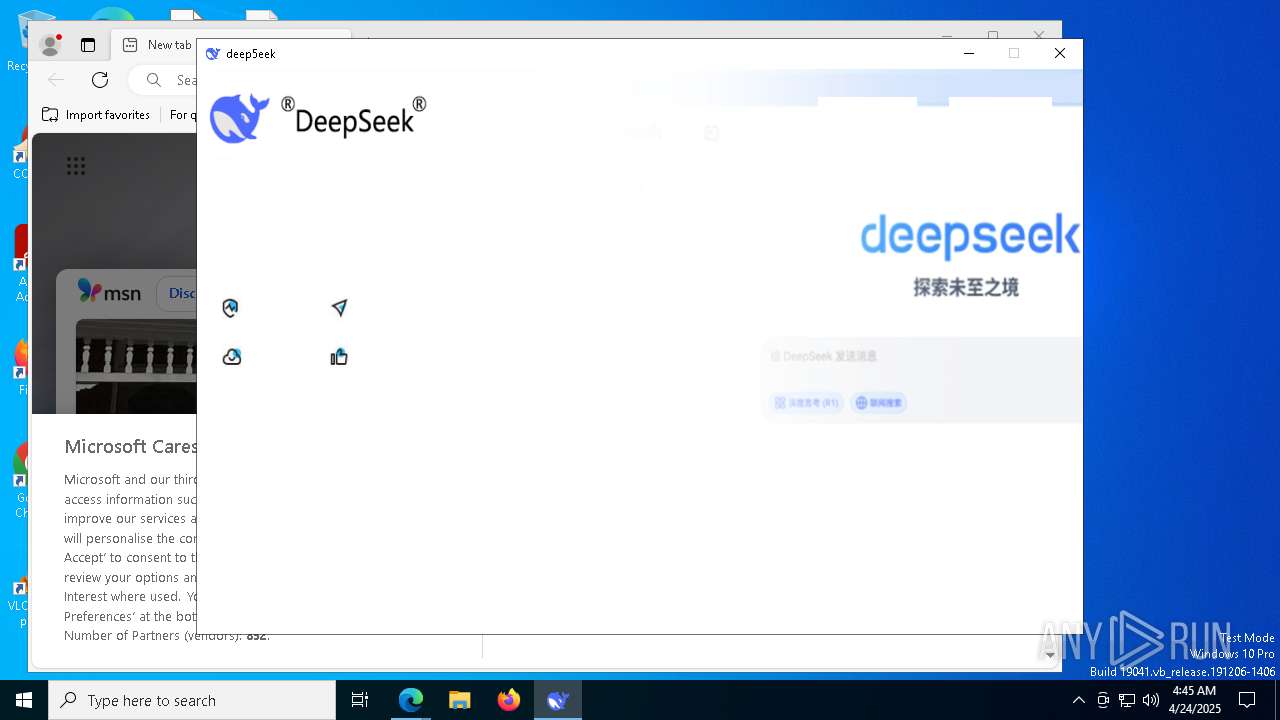Click the Discover tab on msn
This screenshot has height=720, width=1280.
click(x=178, y=293)
